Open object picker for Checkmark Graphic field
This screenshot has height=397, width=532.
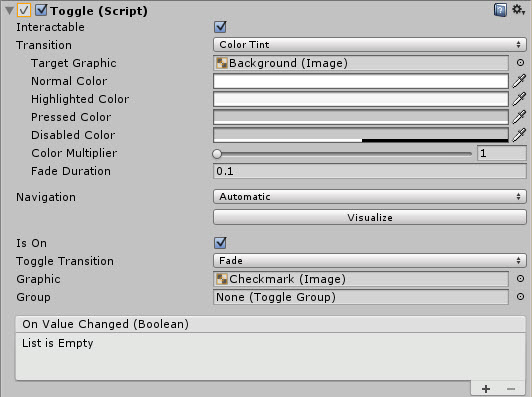pyautogui.click(x=520, y=279)
